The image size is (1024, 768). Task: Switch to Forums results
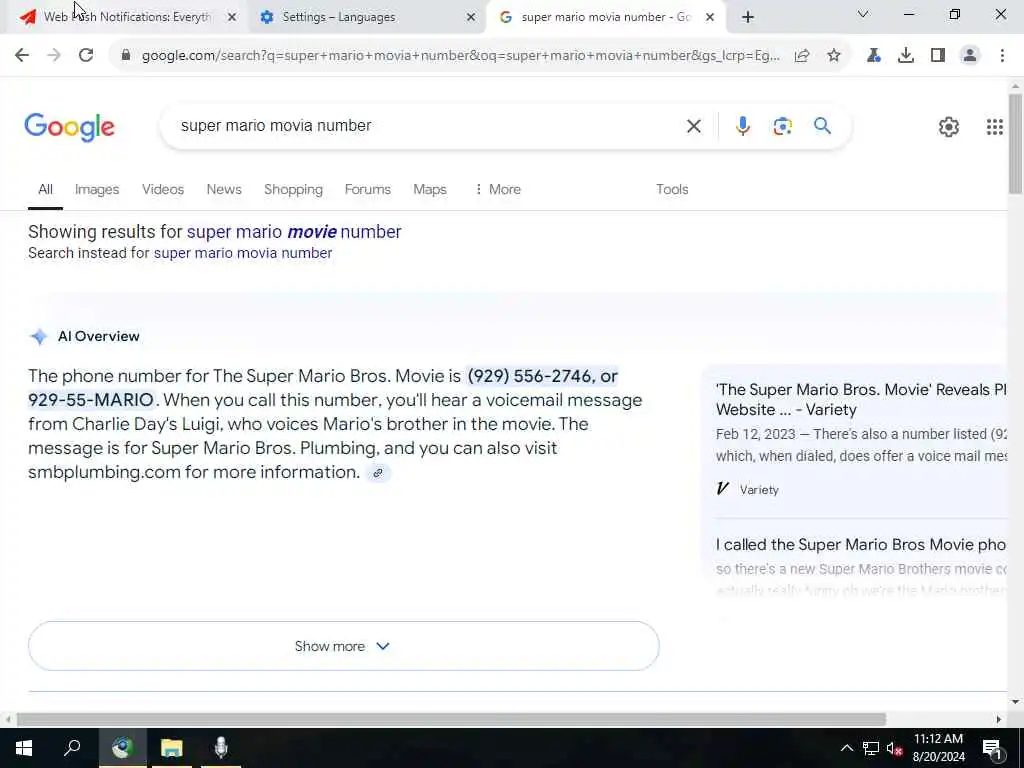pos(368,189)
